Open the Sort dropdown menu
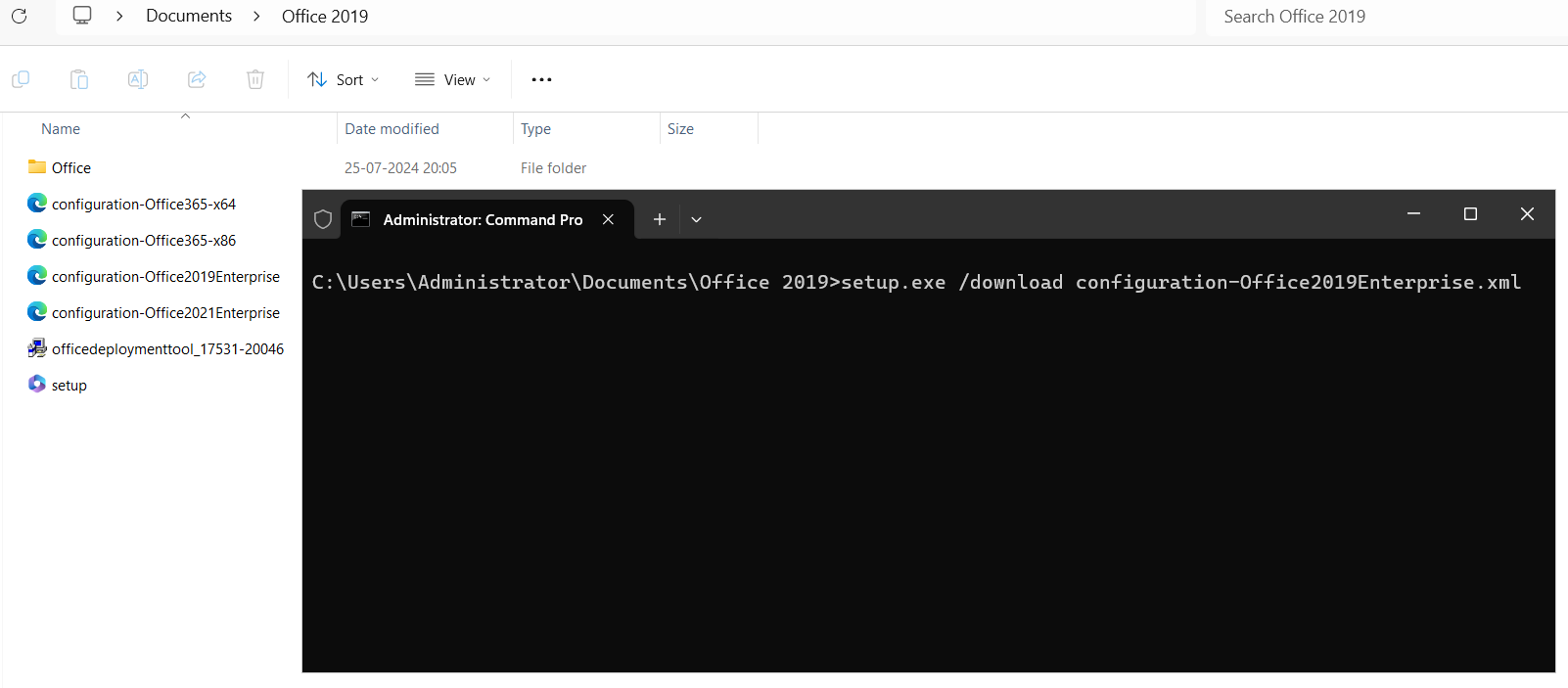 pyautogui.click(x=344, y=79)
